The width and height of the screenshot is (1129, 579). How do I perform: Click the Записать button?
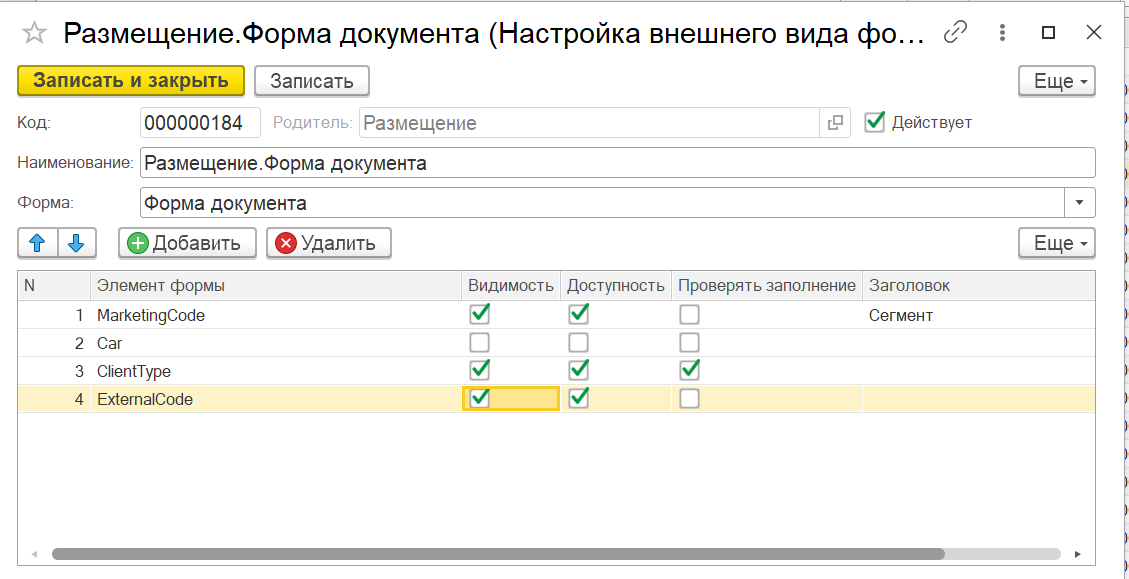pos(312,81)
